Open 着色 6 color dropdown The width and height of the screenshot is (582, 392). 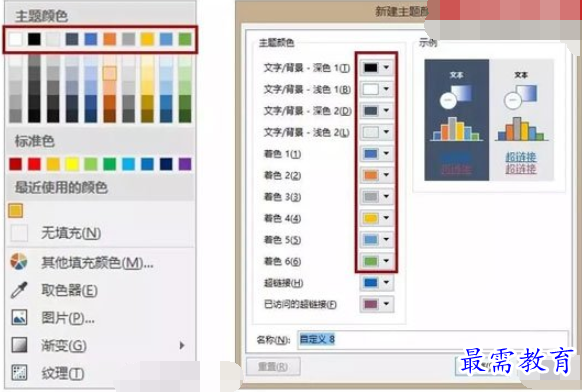point(376,261)
